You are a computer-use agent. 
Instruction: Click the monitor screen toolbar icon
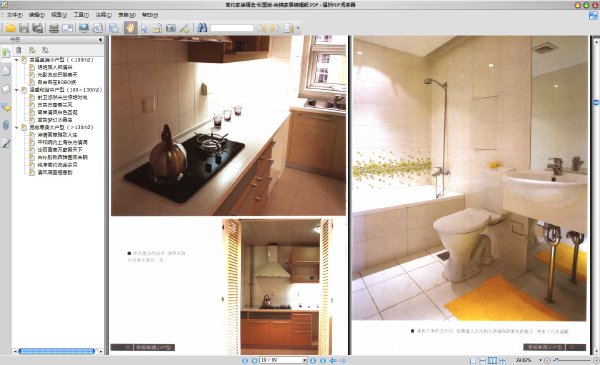coord(83,28)
